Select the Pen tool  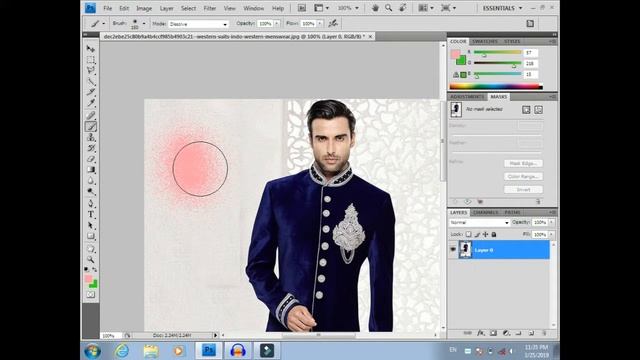(x=91, y=204)
